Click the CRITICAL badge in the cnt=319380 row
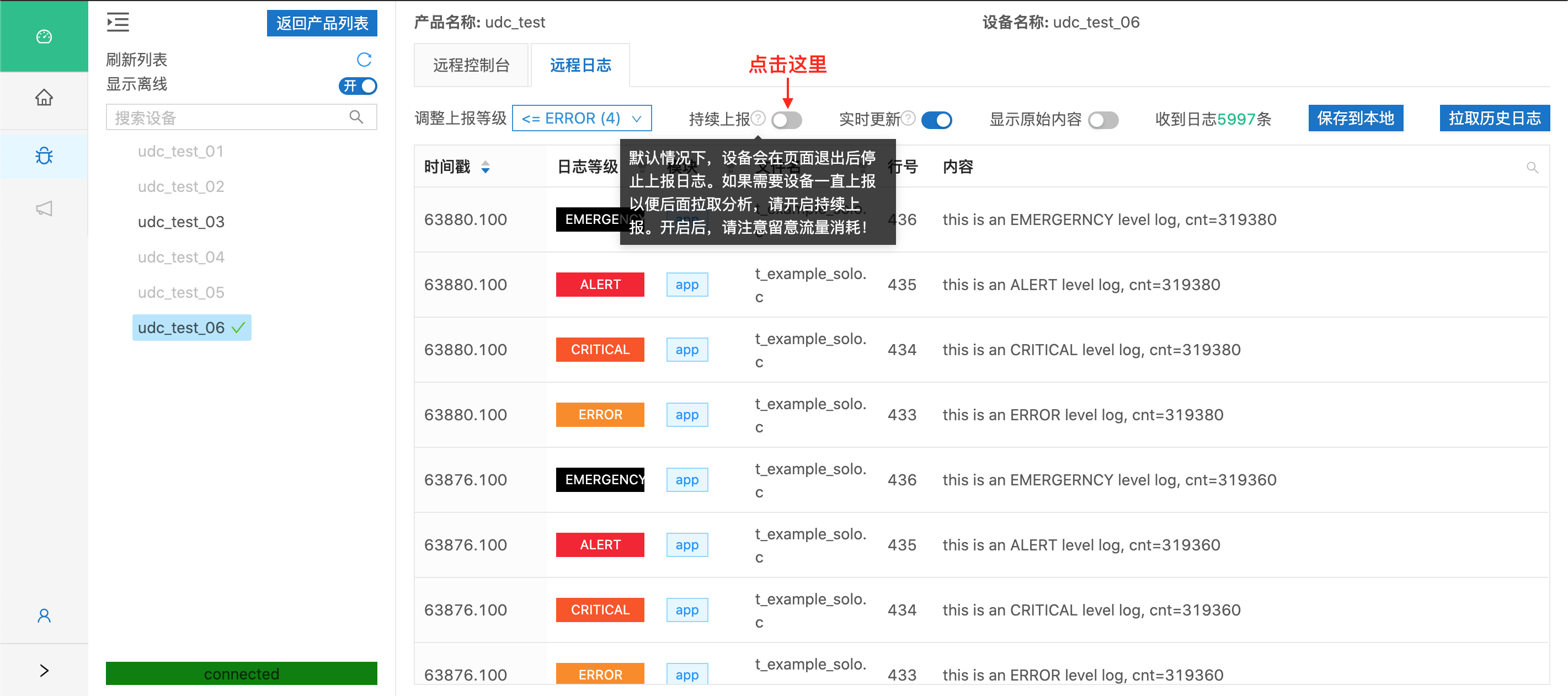Image resolution: width=1568 pixels, height=696 pixels. pyautogui.click(x=600, y=350)
